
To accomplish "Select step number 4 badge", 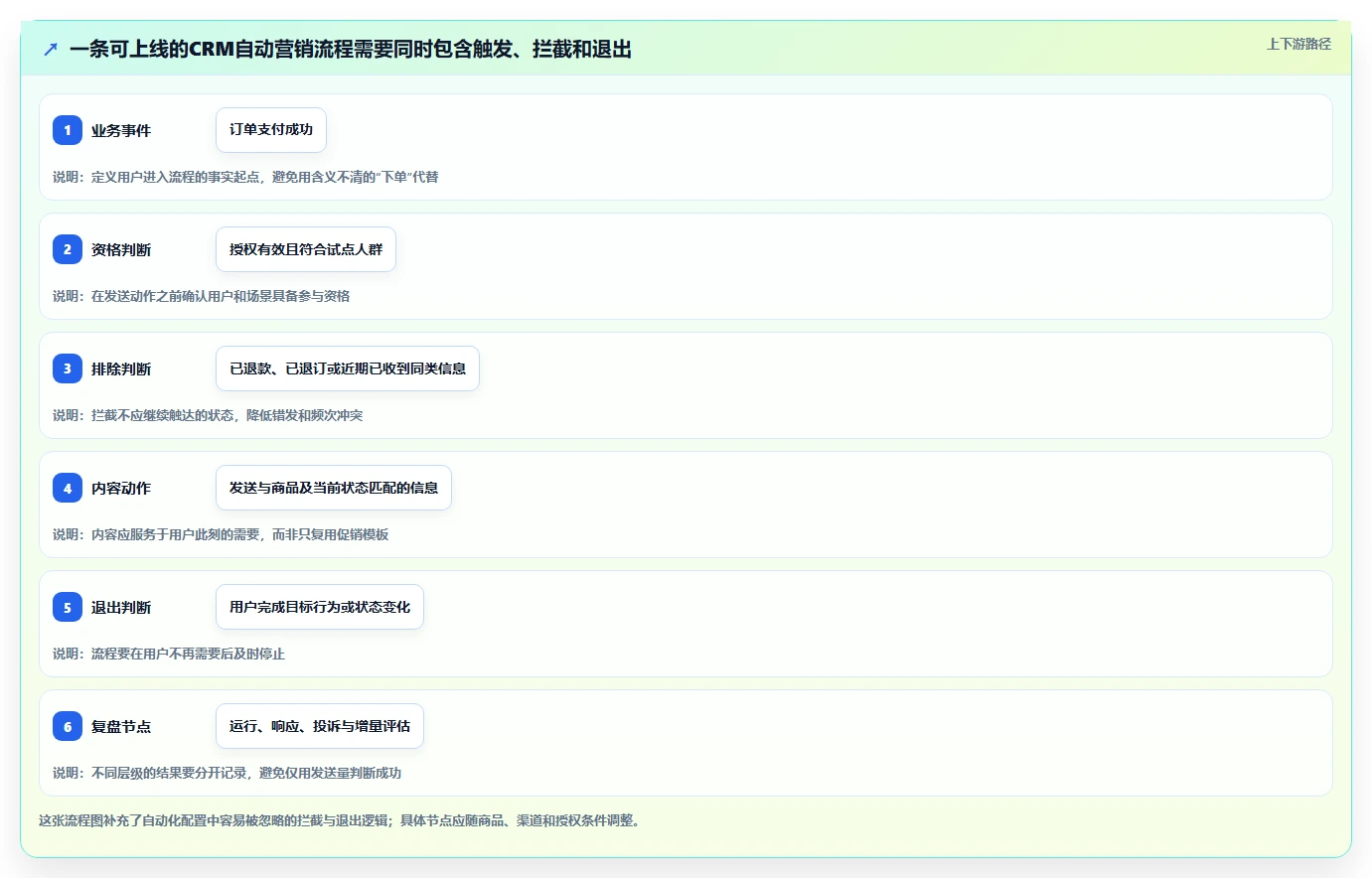I will pyautogui.click(x=68, y=488).
